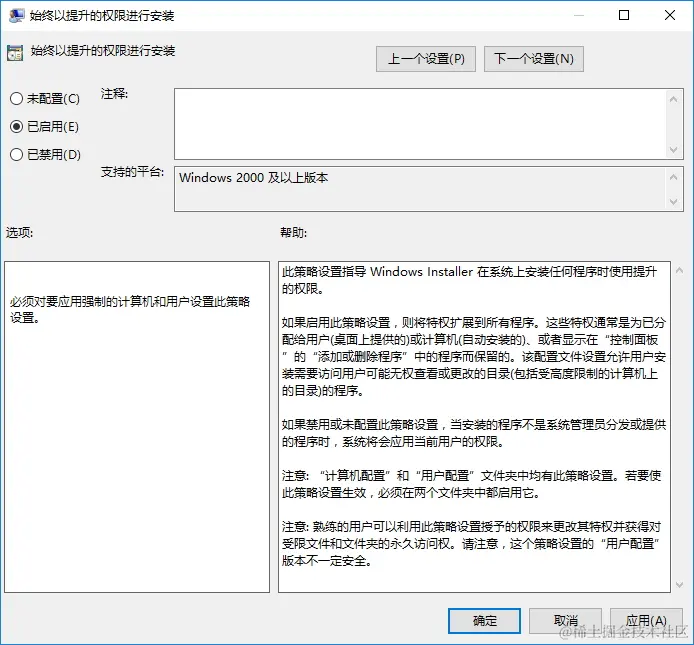The height and width of the screenshot is (645, 694).
Task: Confirm with the 确定 button
Action: tap(484, 621)
